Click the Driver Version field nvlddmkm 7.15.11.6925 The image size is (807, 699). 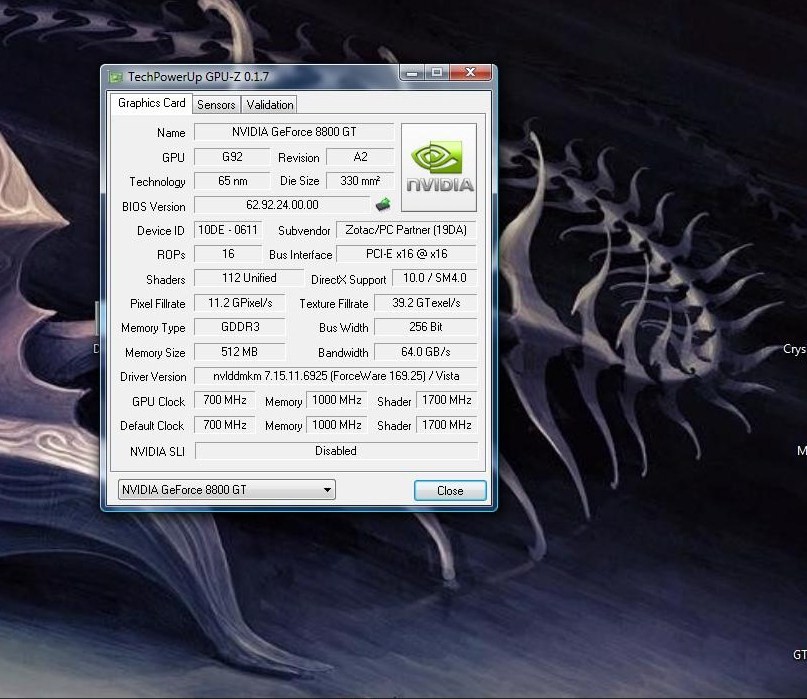(x=336, y=376)
